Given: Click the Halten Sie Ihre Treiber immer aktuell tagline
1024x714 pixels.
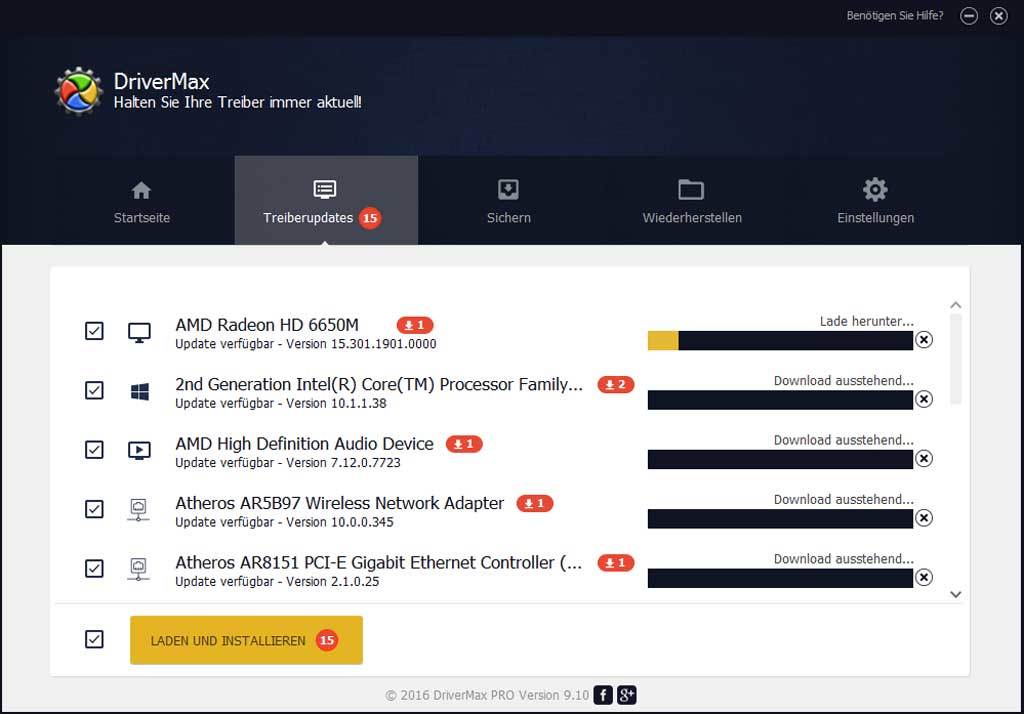Looking at the screenshot, I should pyautogui.click(x=238, y=102).
